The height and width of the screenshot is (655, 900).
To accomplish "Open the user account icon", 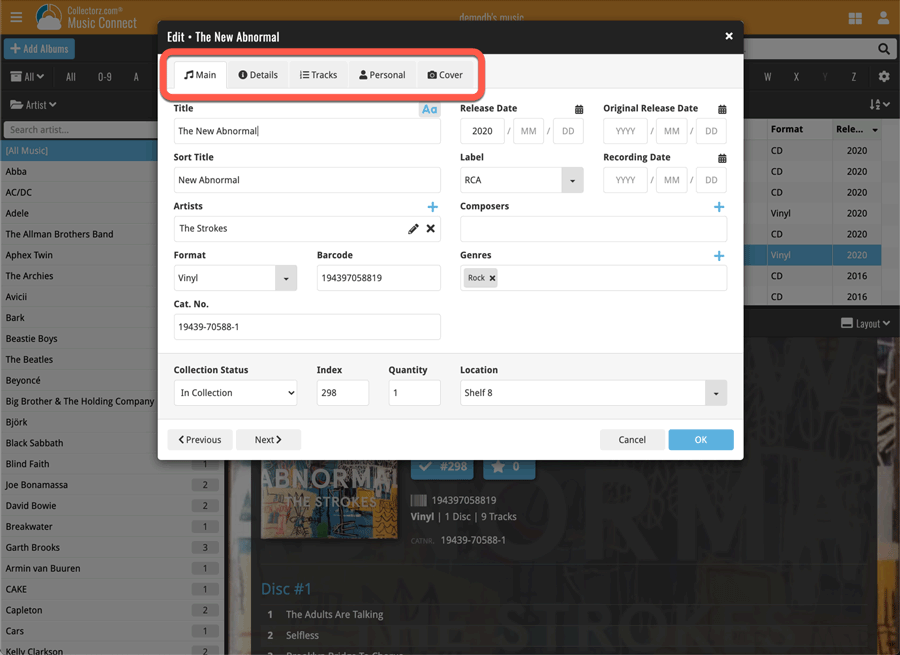I will [x=883, y=18].
